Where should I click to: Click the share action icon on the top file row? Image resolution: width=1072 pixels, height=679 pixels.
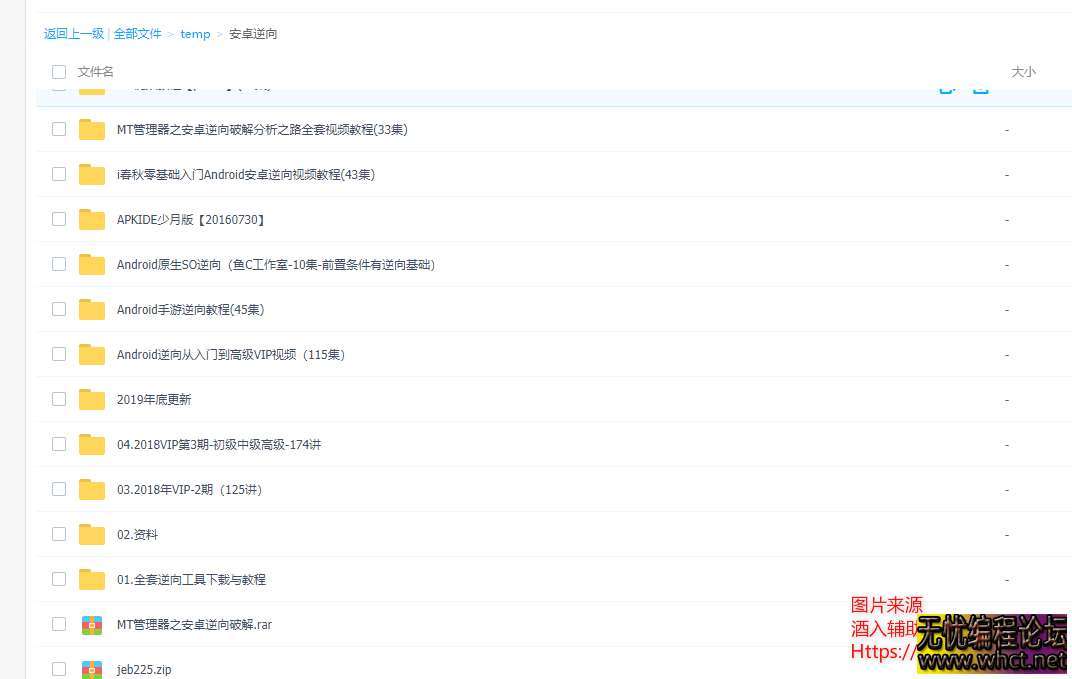947,86
